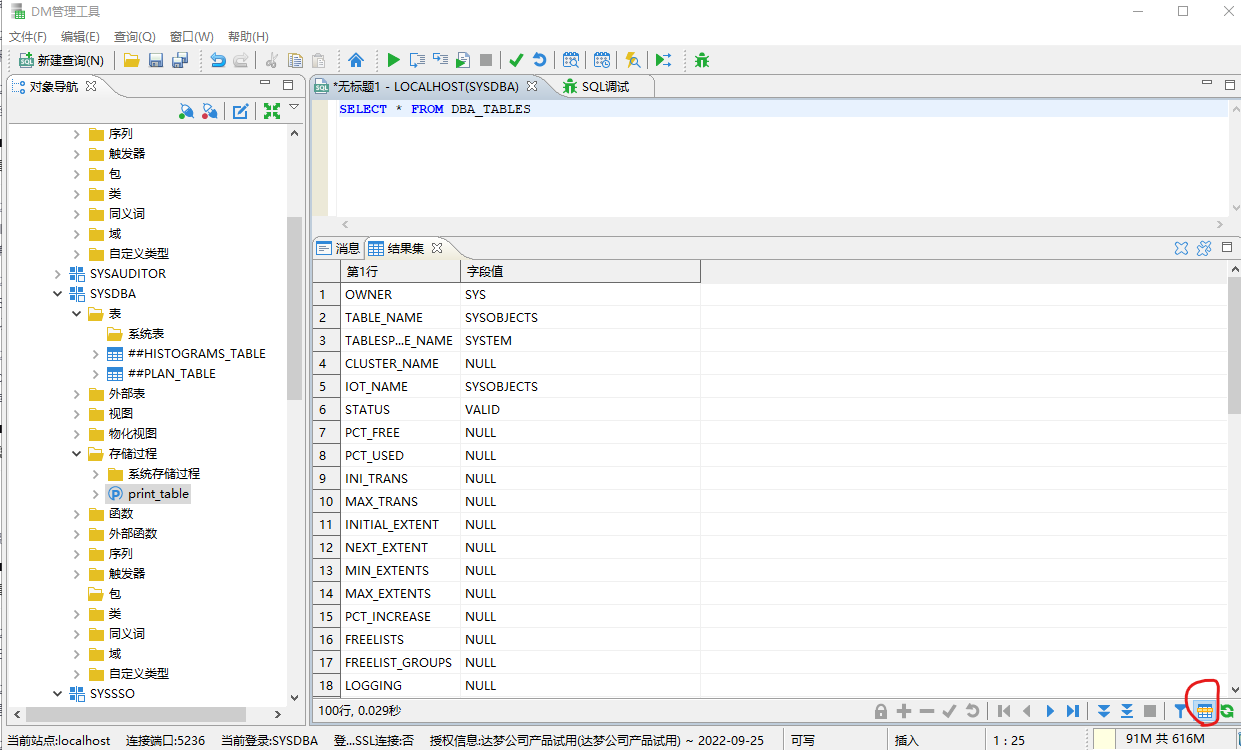Click the object navigator vertical scrollbar

[294, 310]
